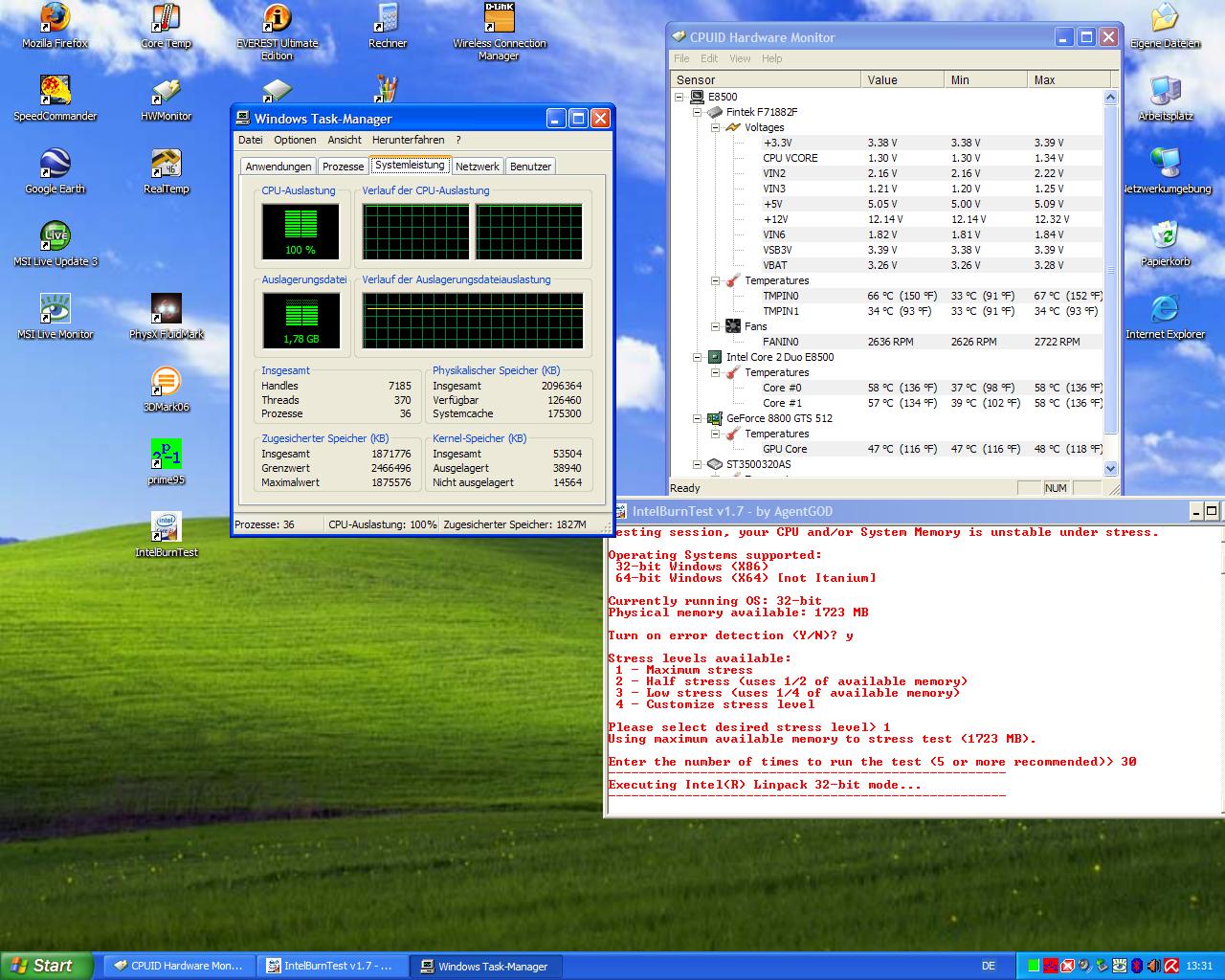Switch to the Anwendungen tab

tap(278, 167)
